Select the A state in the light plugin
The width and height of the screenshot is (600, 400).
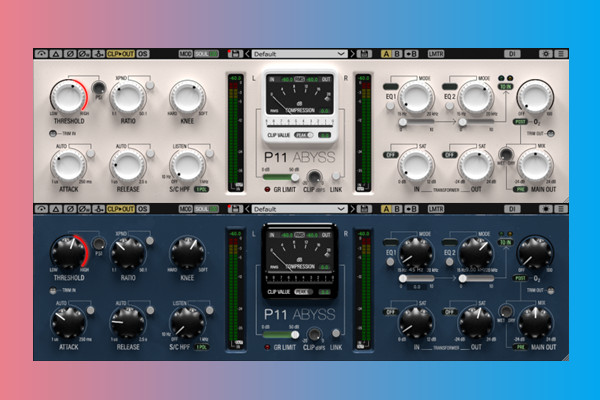pos(386,54)
